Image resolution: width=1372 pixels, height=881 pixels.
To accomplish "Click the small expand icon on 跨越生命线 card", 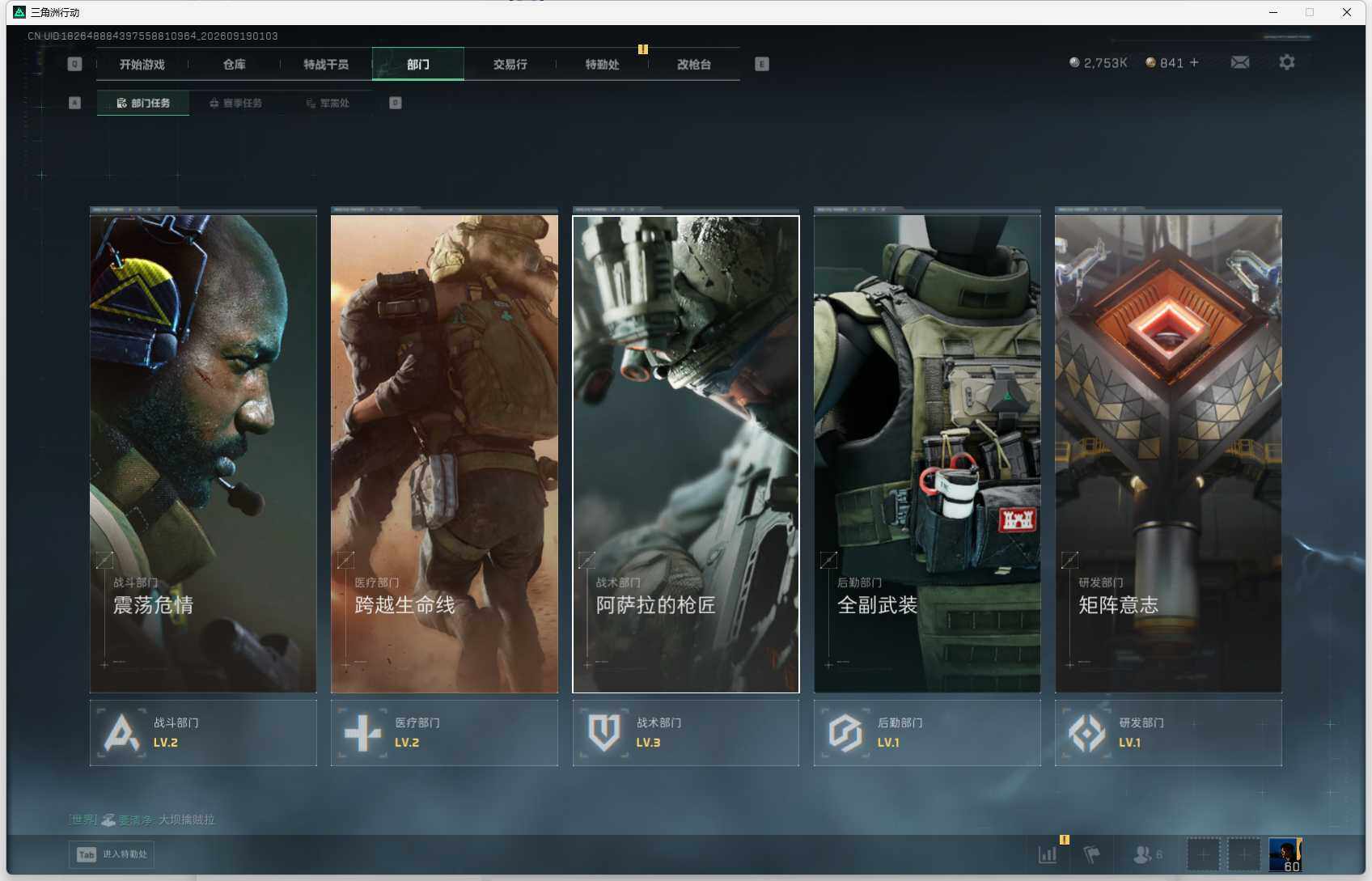I will pyautogui.click(x=345, y=560).
